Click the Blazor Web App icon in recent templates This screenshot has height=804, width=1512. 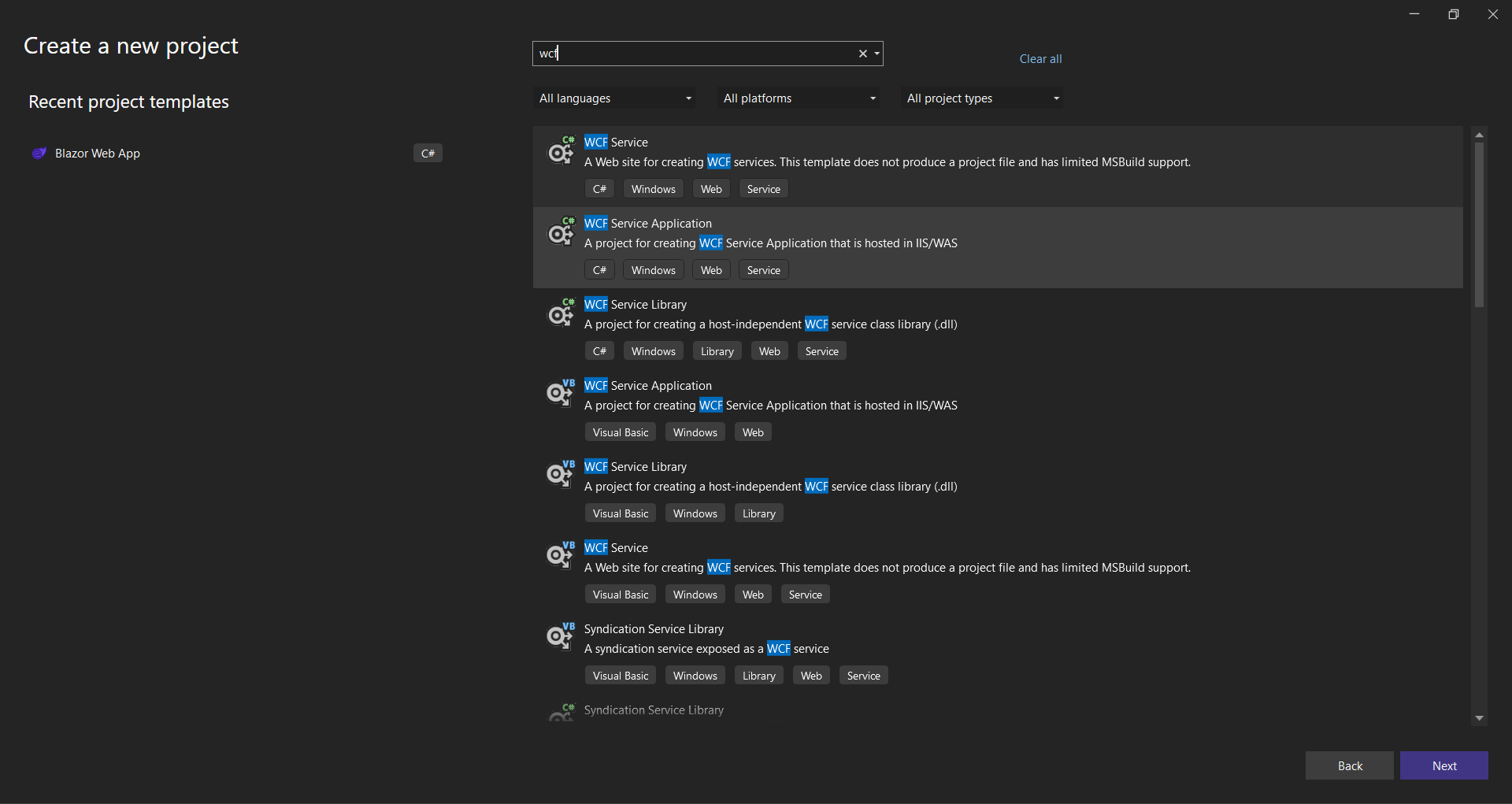pyautogui.click(x=39, y=153)
